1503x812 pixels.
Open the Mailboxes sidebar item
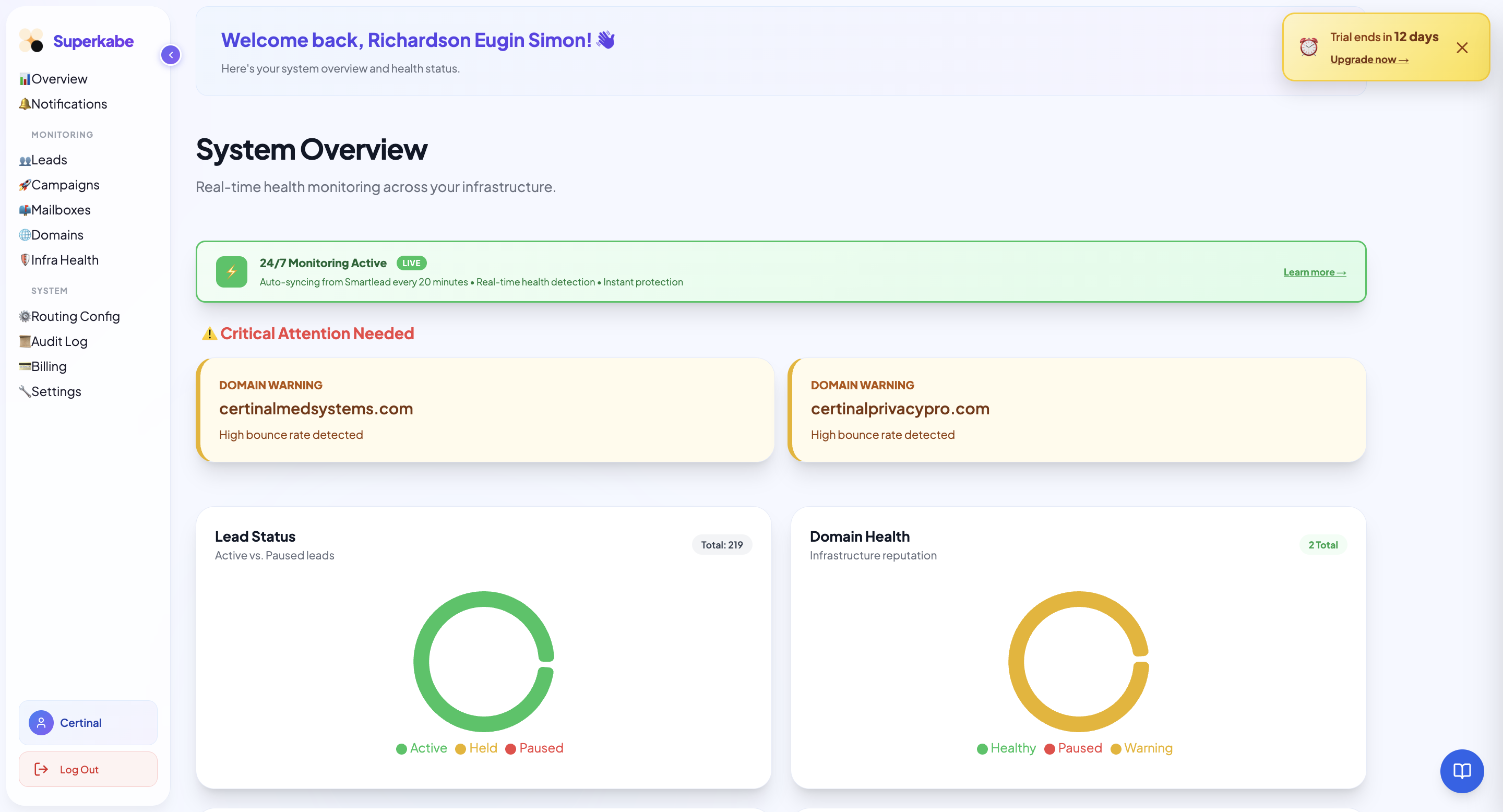(x=61, y=210)
